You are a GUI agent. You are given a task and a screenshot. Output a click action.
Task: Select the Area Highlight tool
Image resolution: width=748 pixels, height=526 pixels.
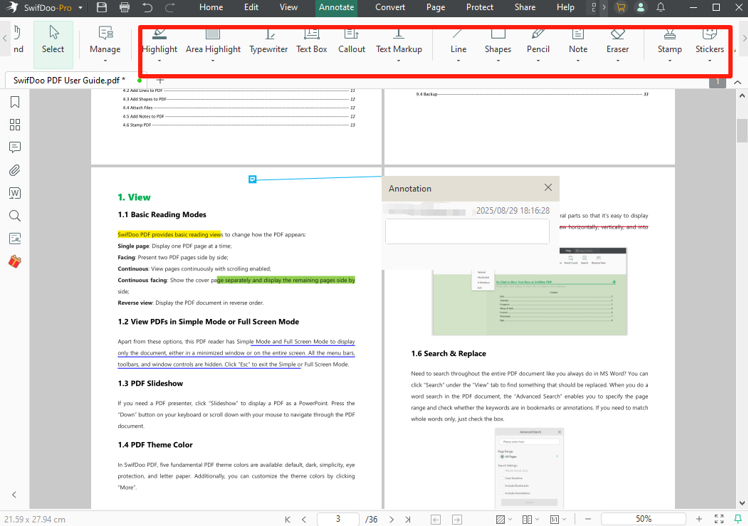(x=213, y=44)
